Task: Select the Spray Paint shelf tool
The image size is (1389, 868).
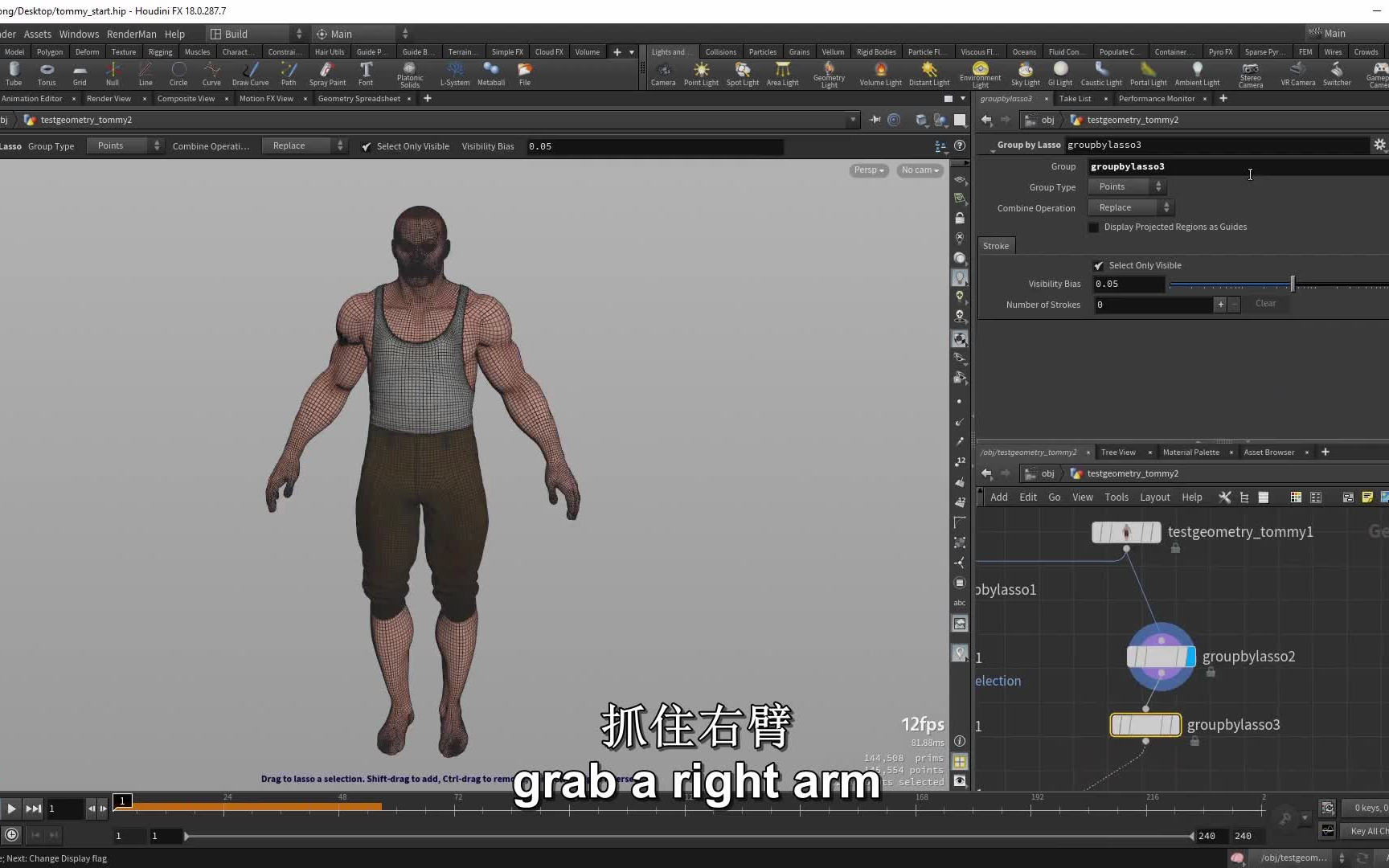Action: click(326, 74)
